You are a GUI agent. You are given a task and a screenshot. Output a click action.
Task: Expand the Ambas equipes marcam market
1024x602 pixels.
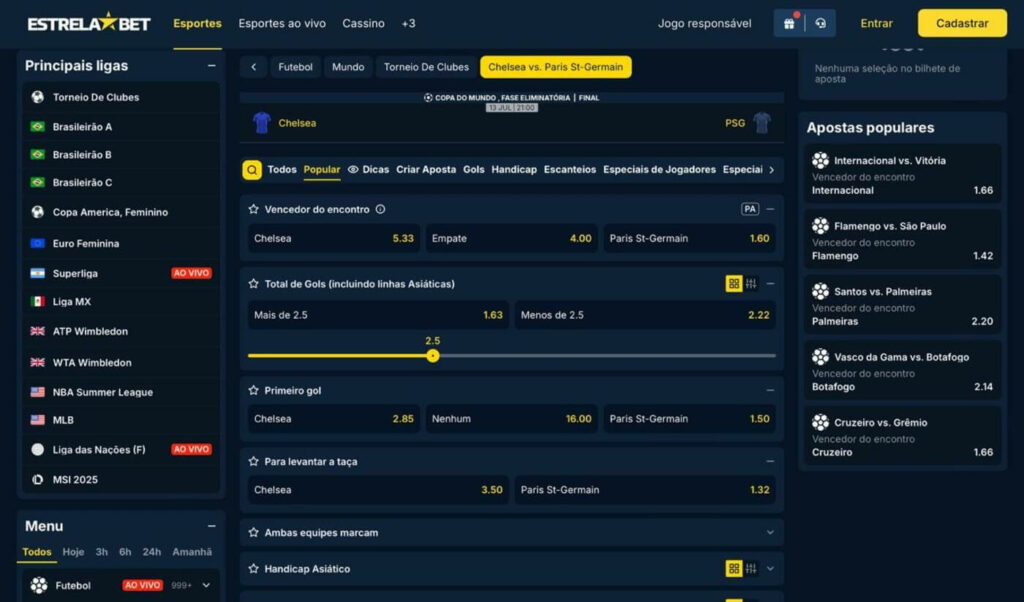(x=771, y=533)
